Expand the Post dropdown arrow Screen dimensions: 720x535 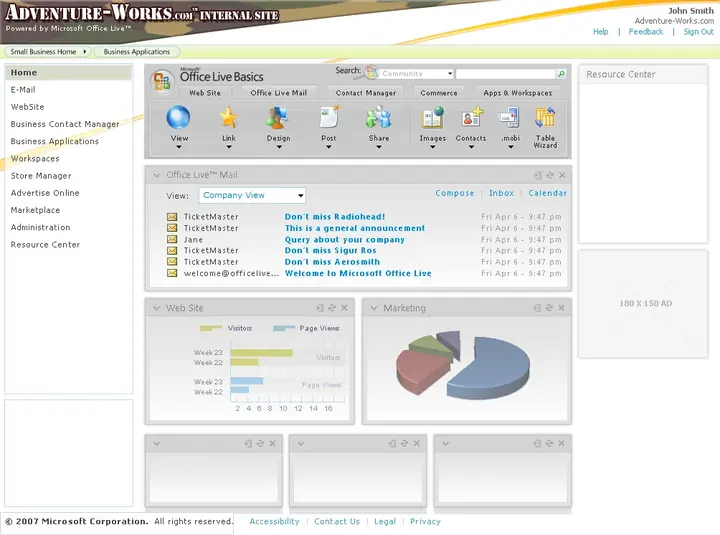tap(329, 147)
